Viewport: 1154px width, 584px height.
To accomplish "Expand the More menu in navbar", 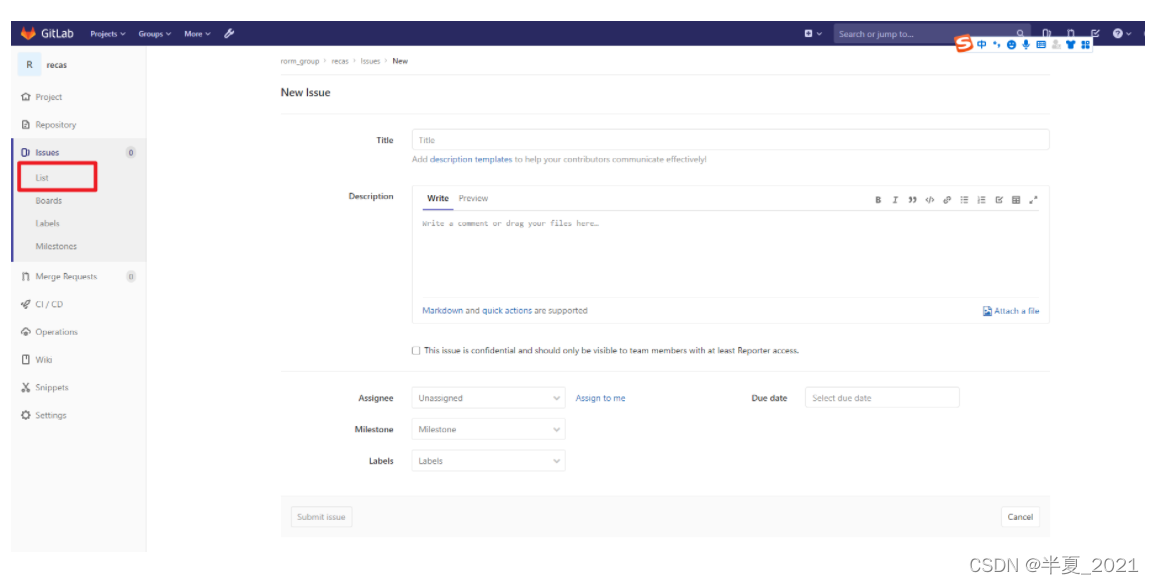I will [197, 34].
